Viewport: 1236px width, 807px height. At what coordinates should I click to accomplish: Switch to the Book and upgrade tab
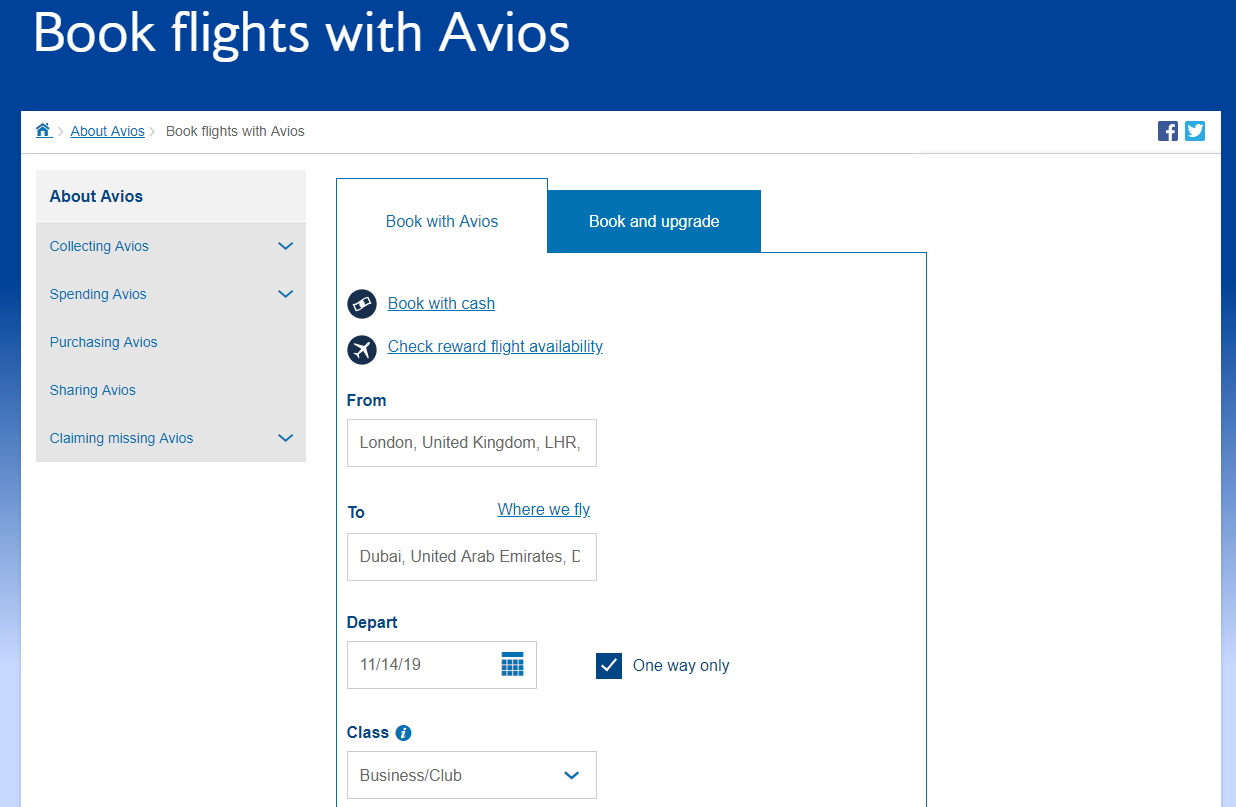(x=654, y=221)
